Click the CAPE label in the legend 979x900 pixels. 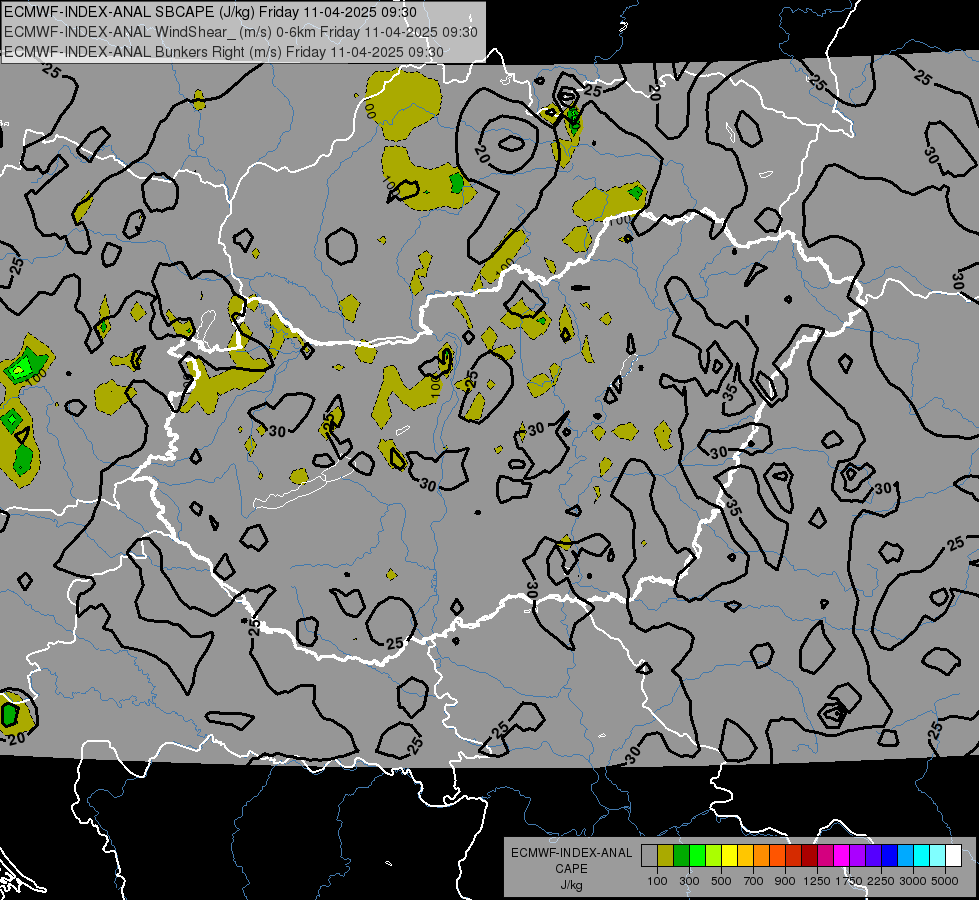click(x=571, y=869)
